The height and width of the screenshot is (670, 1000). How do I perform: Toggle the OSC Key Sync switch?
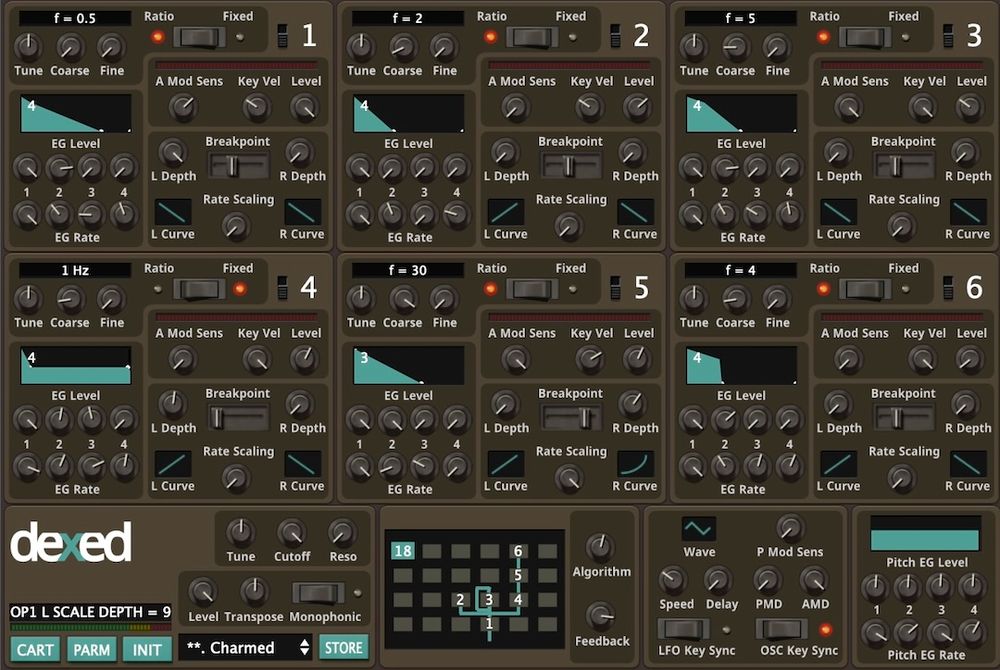click(782, 630)
